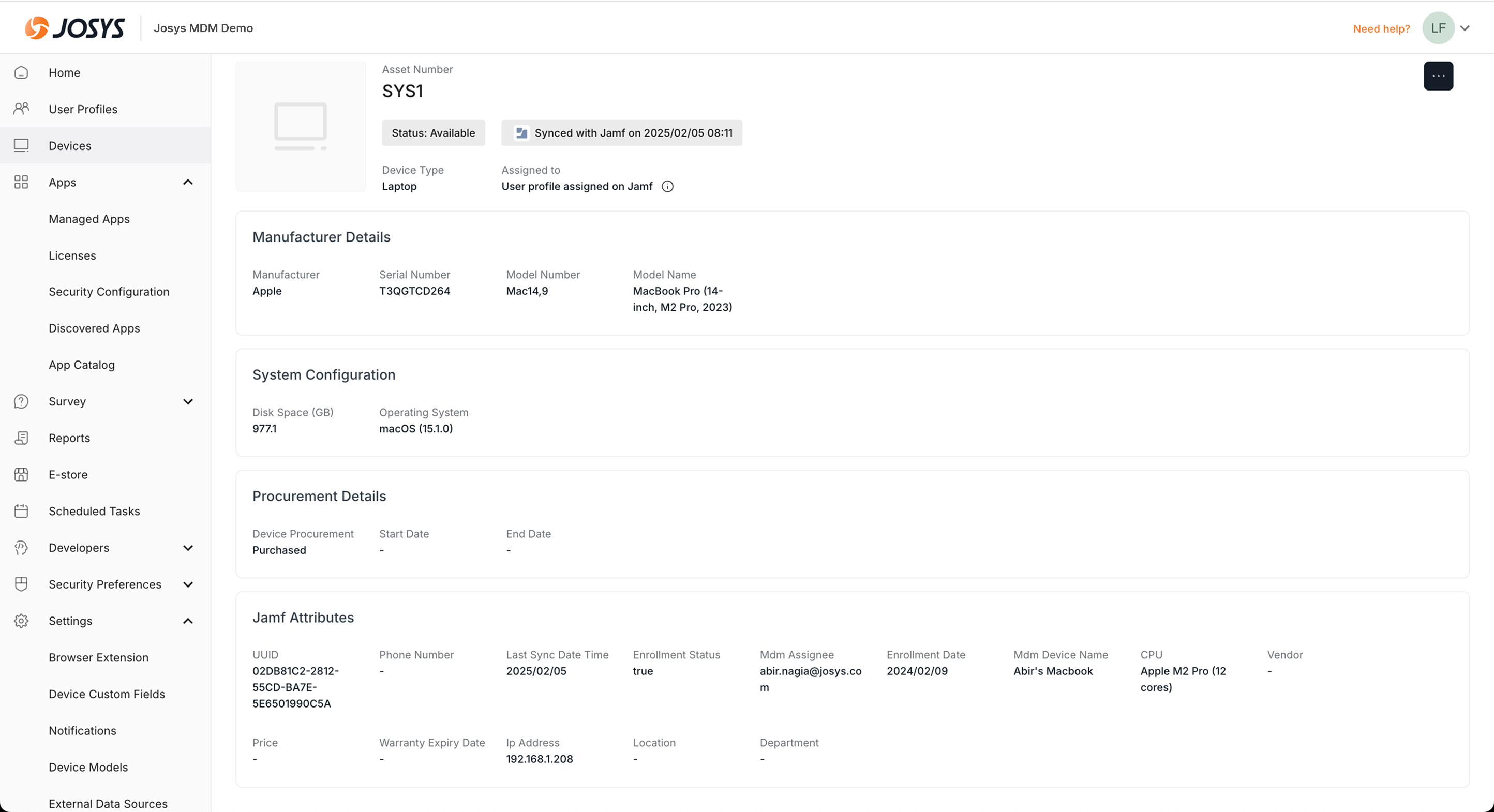Click the Scheduled Tasks calendar icon

21,511
